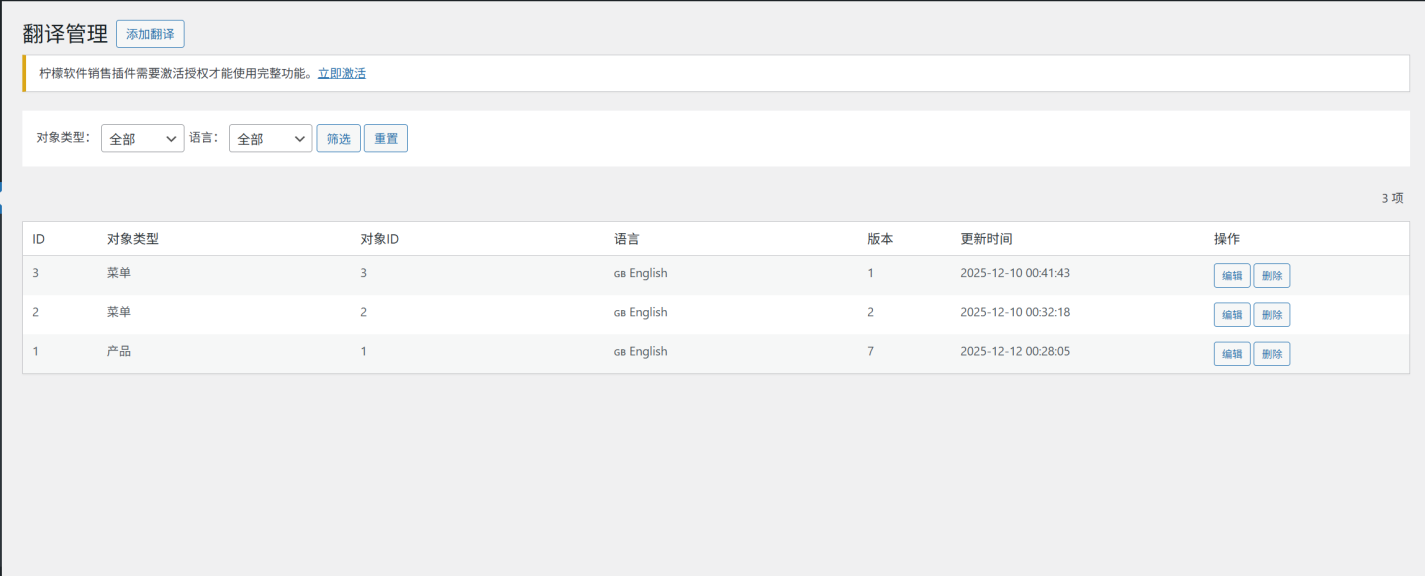The height and width of the screenshot is (576, 1425).
Task: Apply filters with the 筛选 button
Action: point(338,139)
